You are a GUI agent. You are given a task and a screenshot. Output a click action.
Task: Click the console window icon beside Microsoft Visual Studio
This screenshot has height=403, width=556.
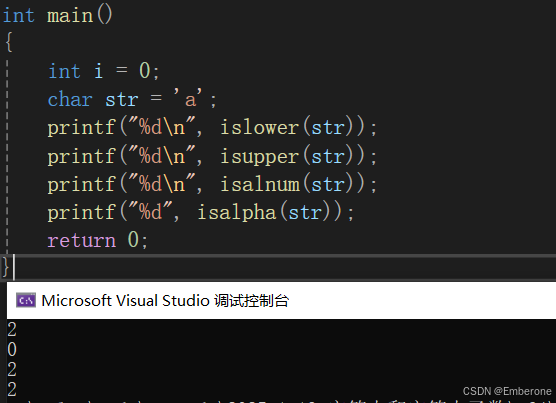click(26, 301)
